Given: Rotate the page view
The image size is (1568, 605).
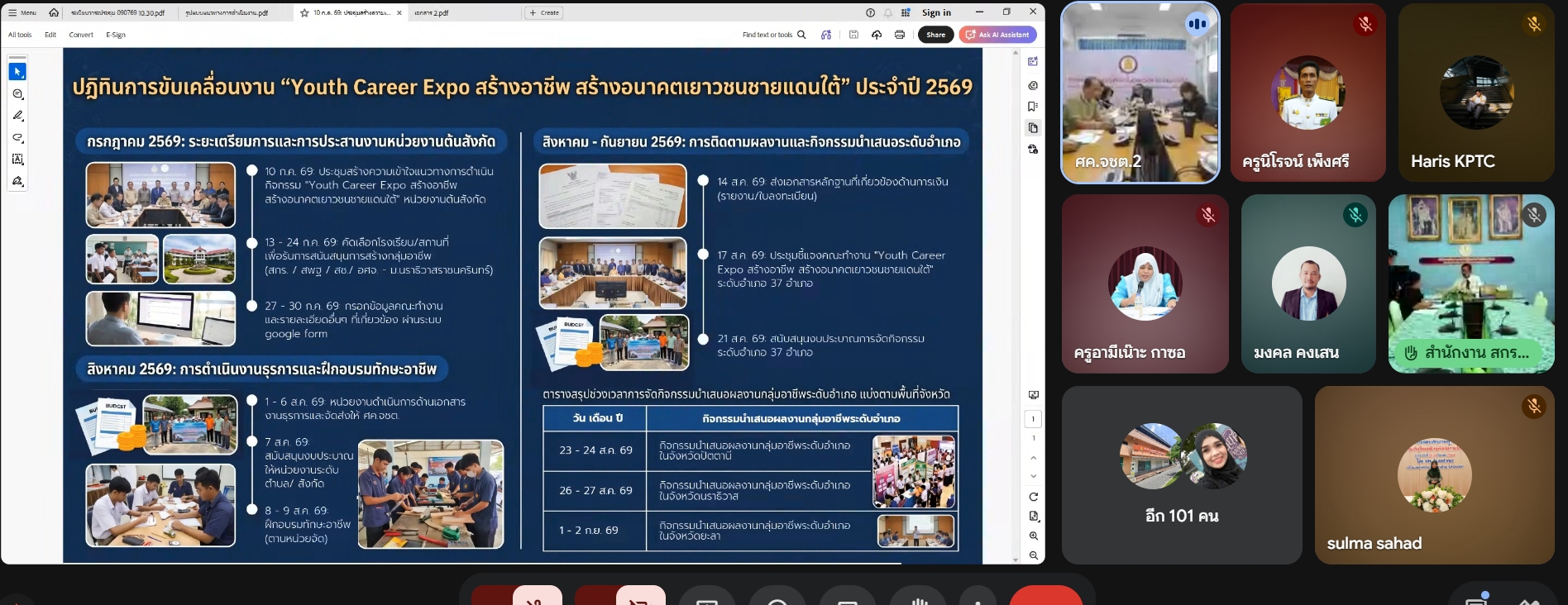Looking at the screenshot, I should [x=1034, y=497].
